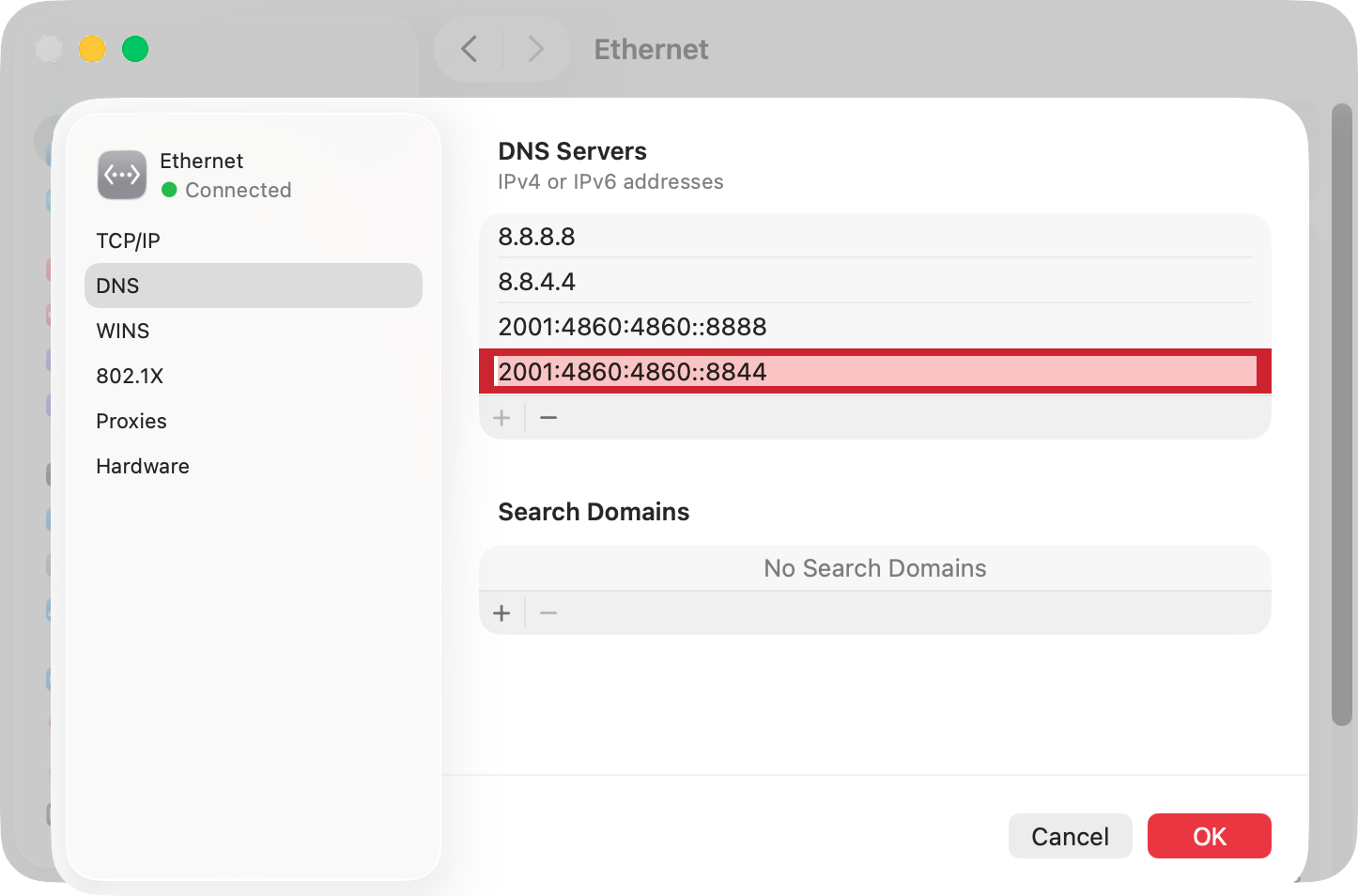Click the forward navigation arrow
Screen dimensions: 1358x896
[x=535, y=49]
